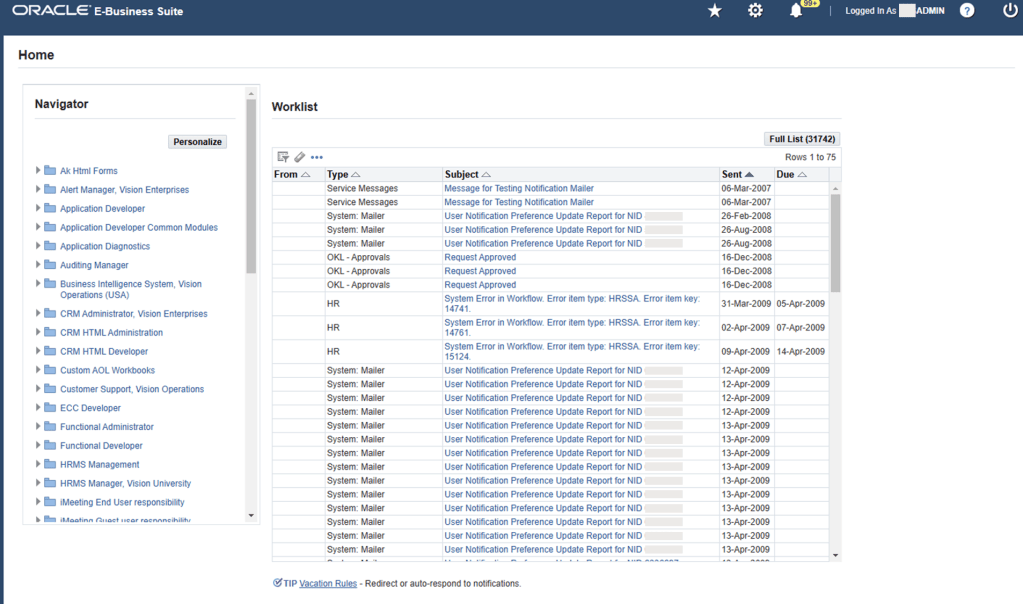
Task: Open the Favorites star icon
Action: 714,11
